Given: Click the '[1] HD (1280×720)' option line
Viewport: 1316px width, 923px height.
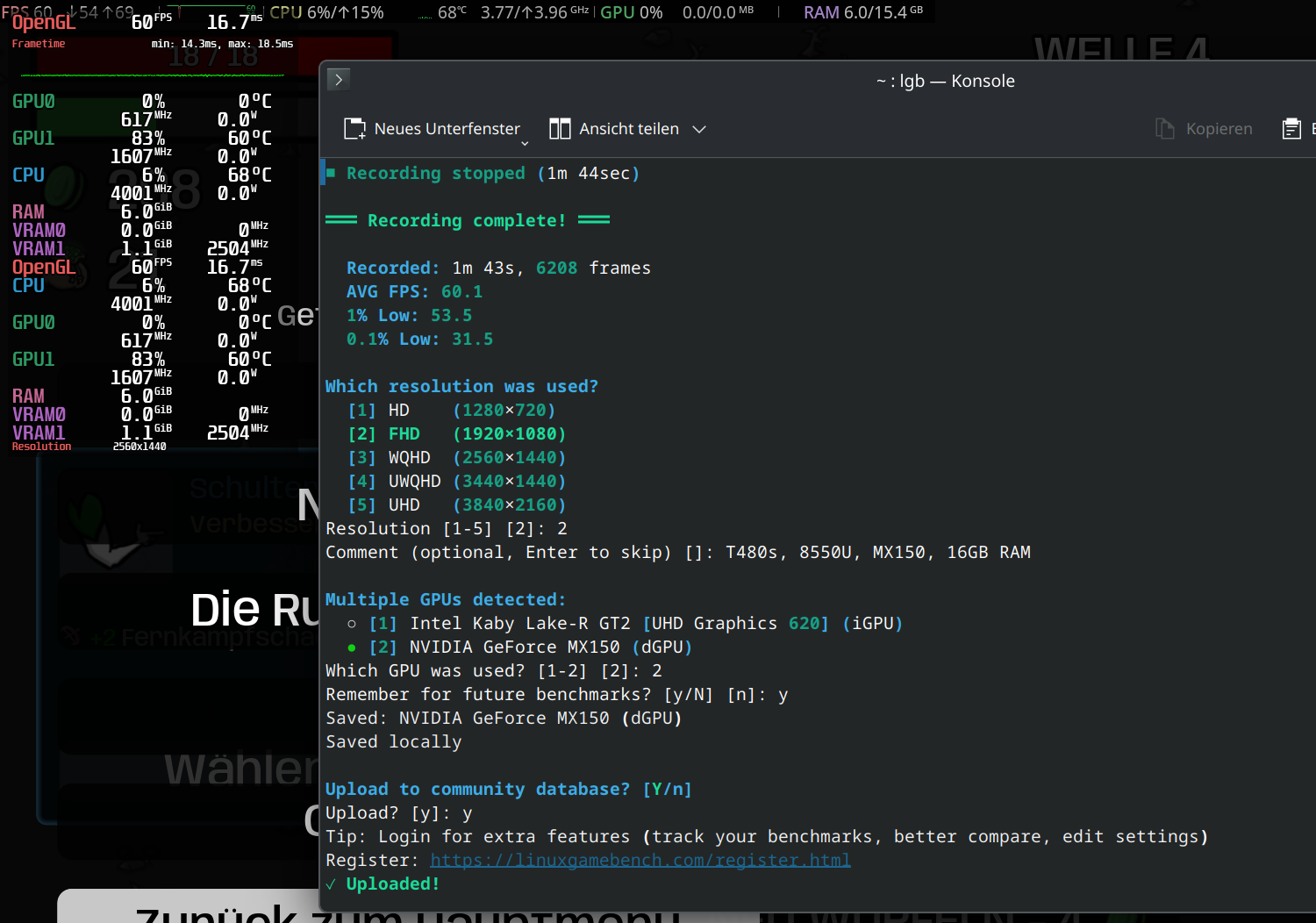Looking at the screenshot, I should pyautogui.click(x=452, y=410).
